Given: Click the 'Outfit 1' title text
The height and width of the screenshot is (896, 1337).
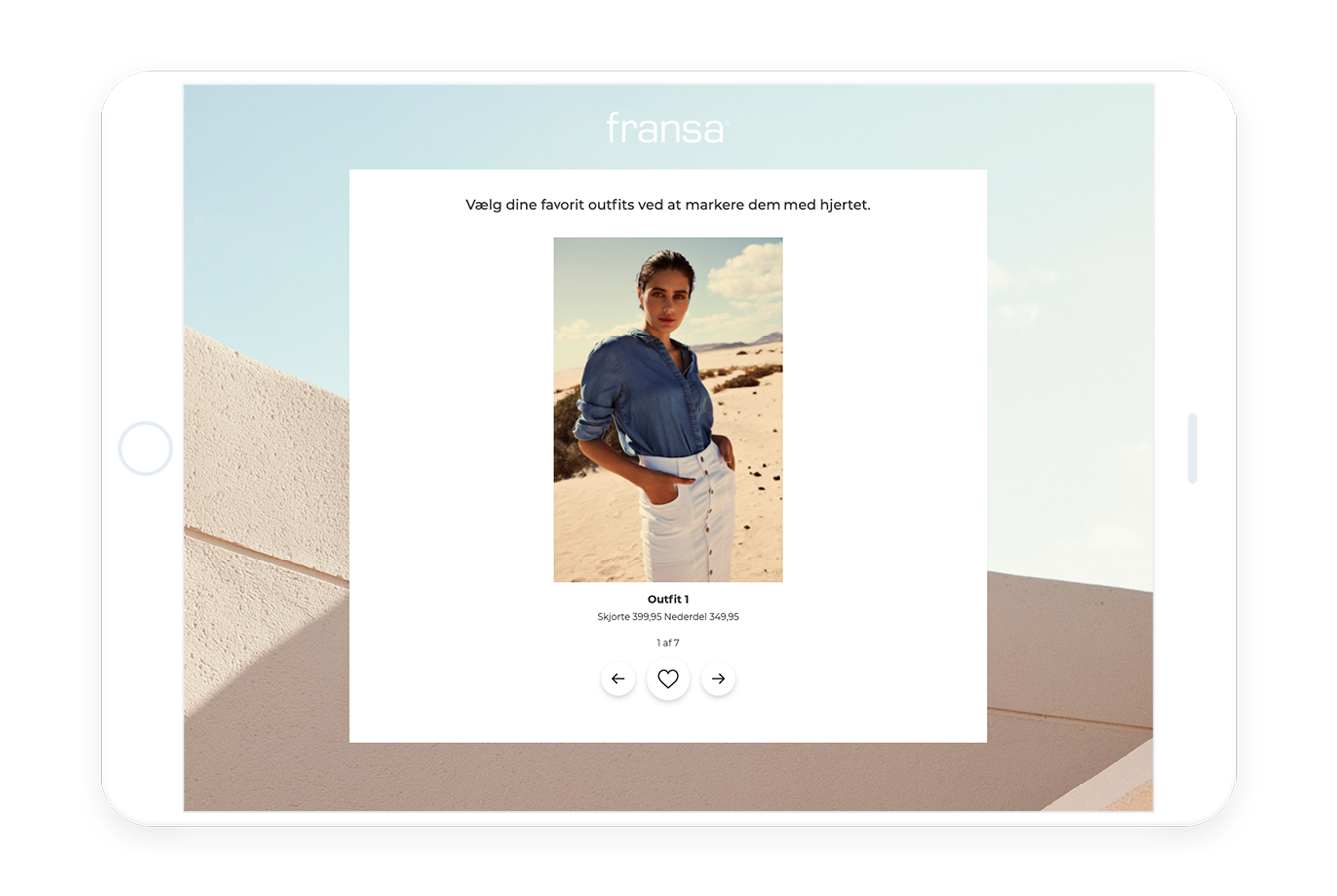Looking at the screenshot, I should (x=668, y=599).
